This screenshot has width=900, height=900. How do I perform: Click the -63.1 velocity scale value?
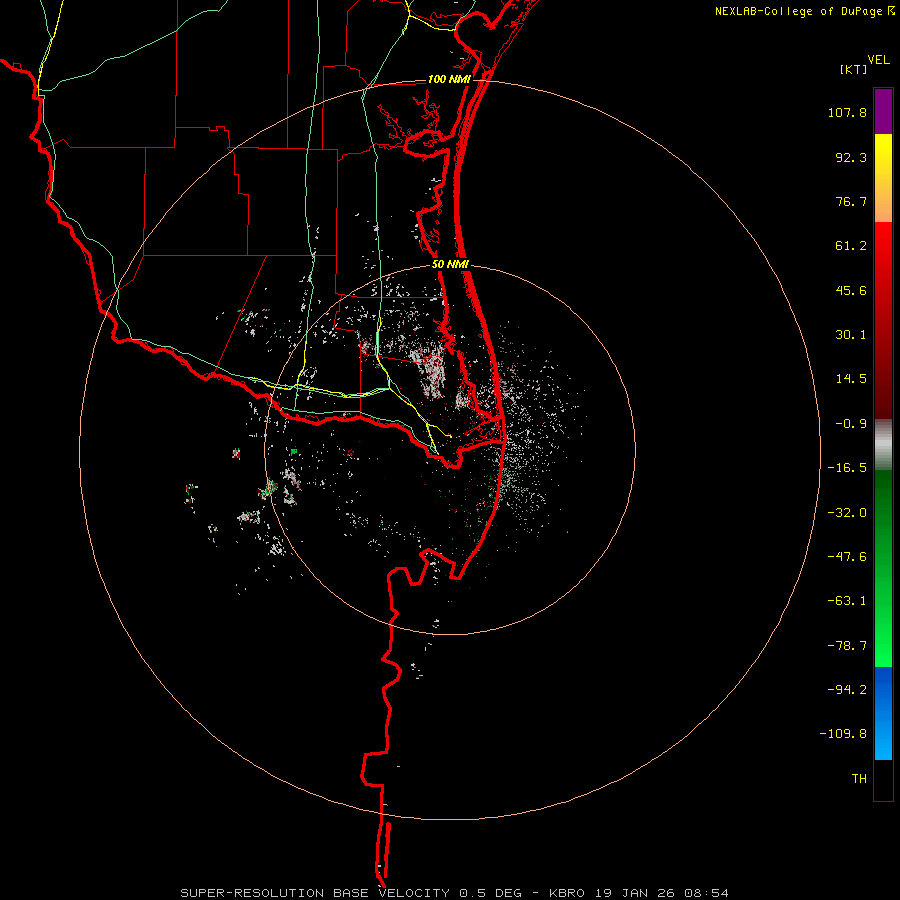[847, 601]
